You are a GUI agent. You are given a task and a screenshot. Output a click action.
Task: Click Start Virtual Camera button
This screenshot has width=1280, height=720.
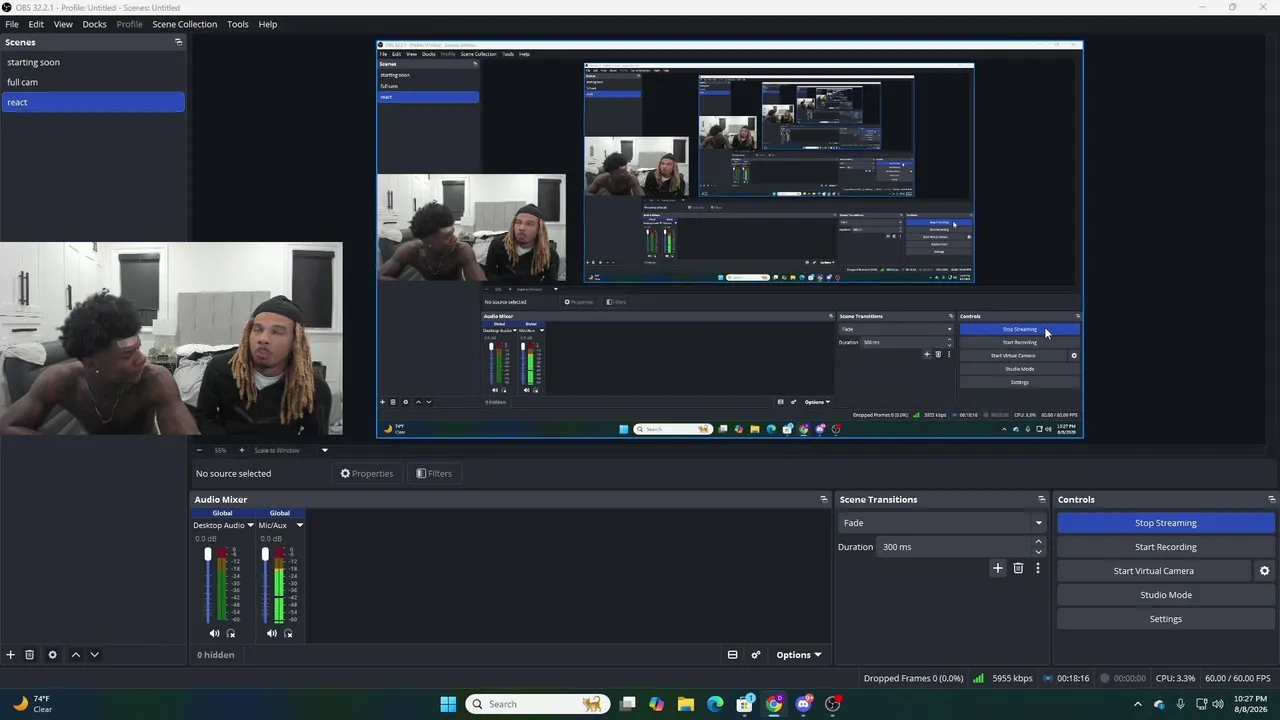pyautogui.click(x=1154, y=571)
